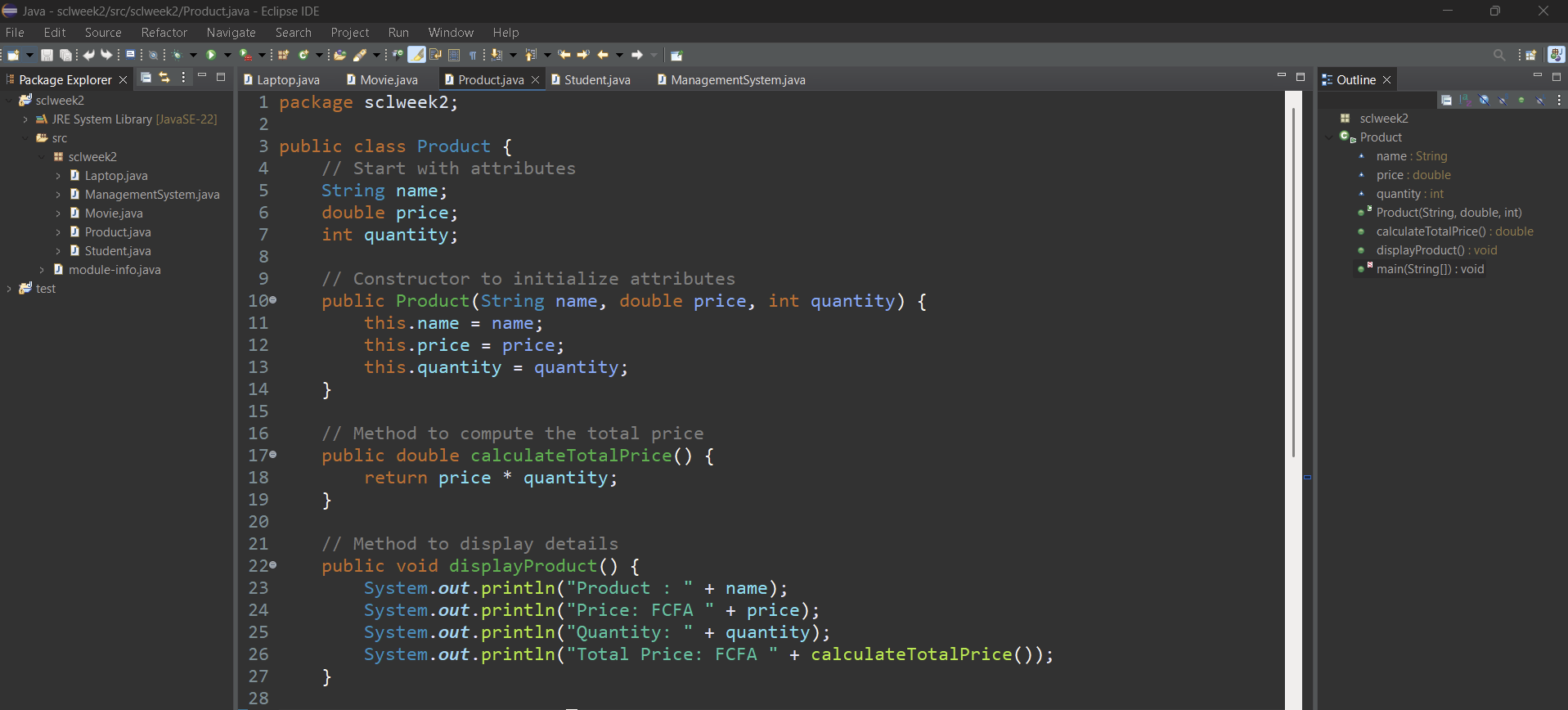The image size is (1568, 710).
Task: Expand module-info.java in Package Explorer
Action: (42, 270)
